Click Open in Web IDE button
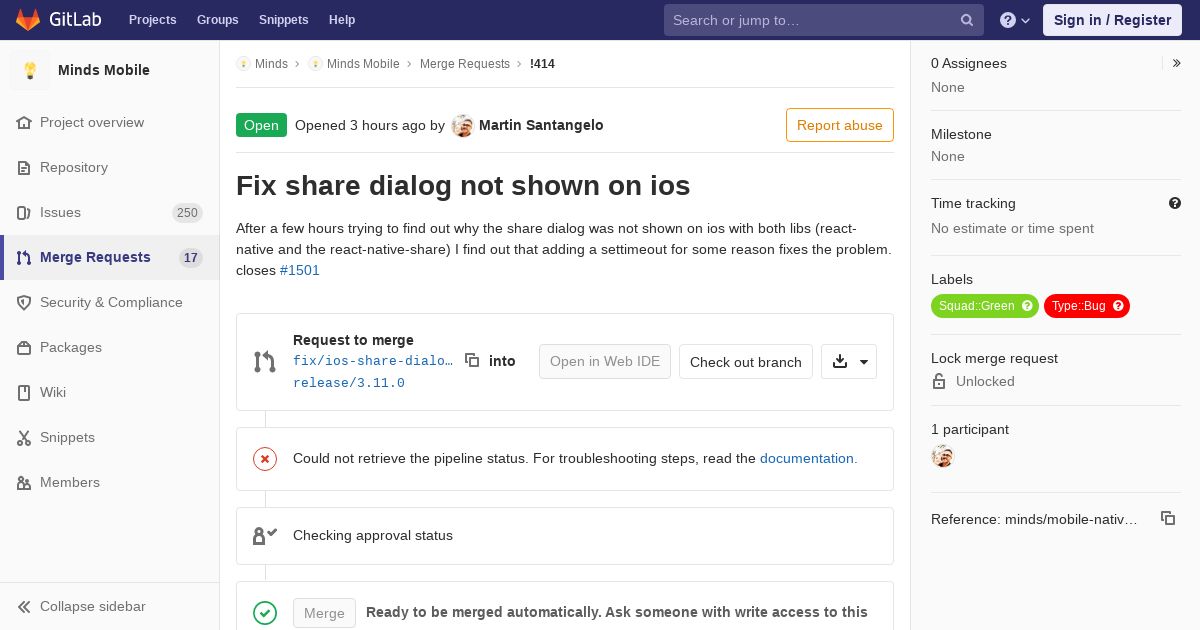1200x630 pixels. 605,361
